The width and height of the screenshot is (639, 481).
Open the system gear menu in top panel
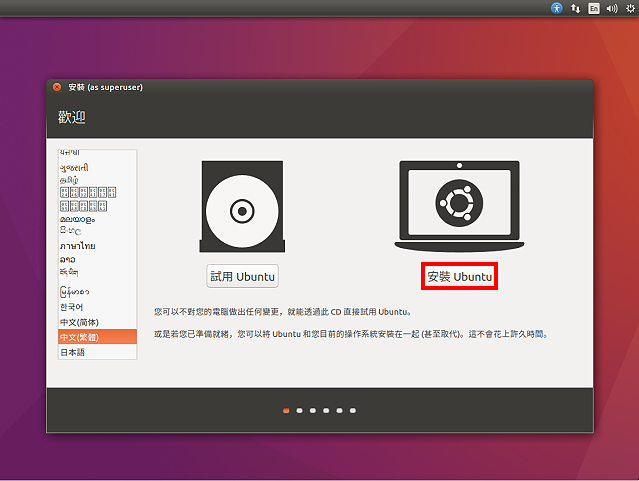(x=630, y=8)
